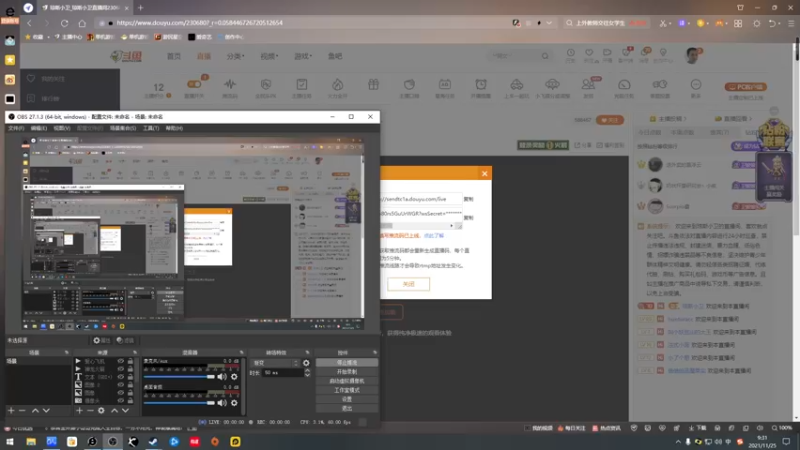Open the OBS icon in Windows taskbar
This screenshot has width=800, height=450.
(113, 441)
